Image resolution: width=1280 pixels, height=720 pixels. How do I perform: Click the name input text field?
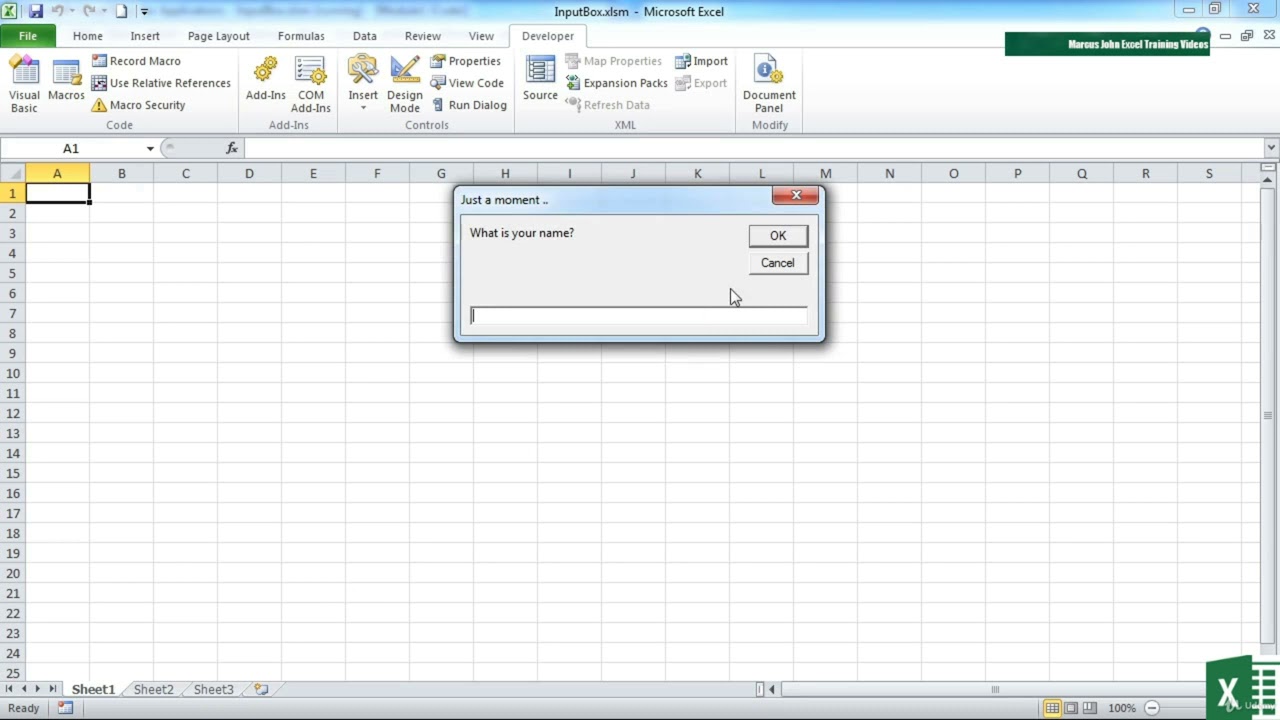(x=639, y=316)
